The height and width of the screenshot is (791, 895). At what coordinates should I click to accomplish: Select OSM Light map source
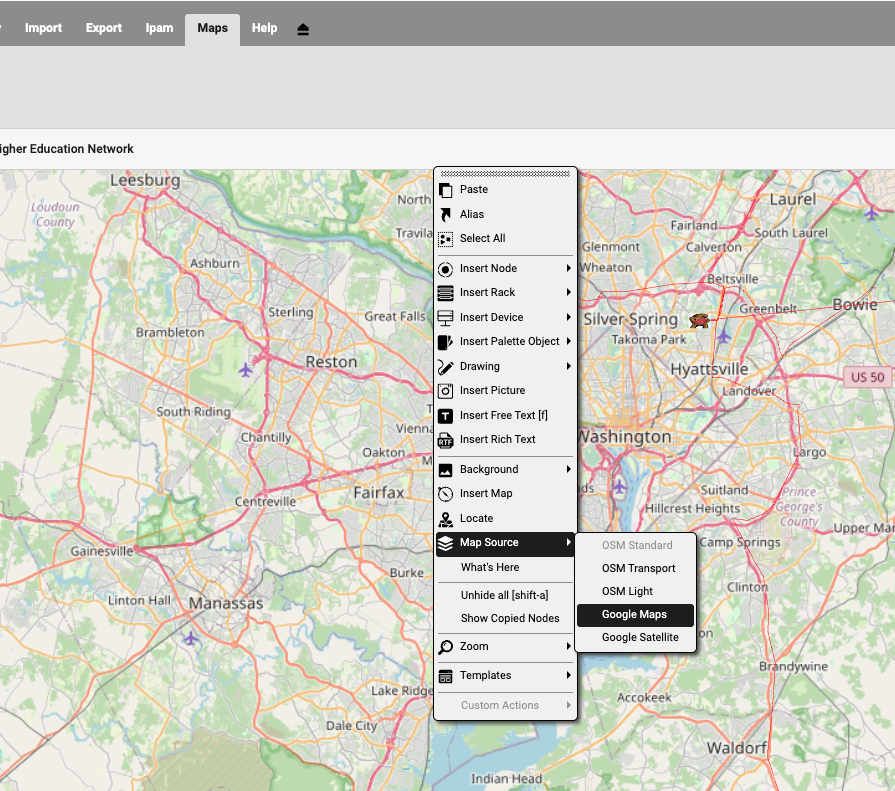tap(627, 591)
